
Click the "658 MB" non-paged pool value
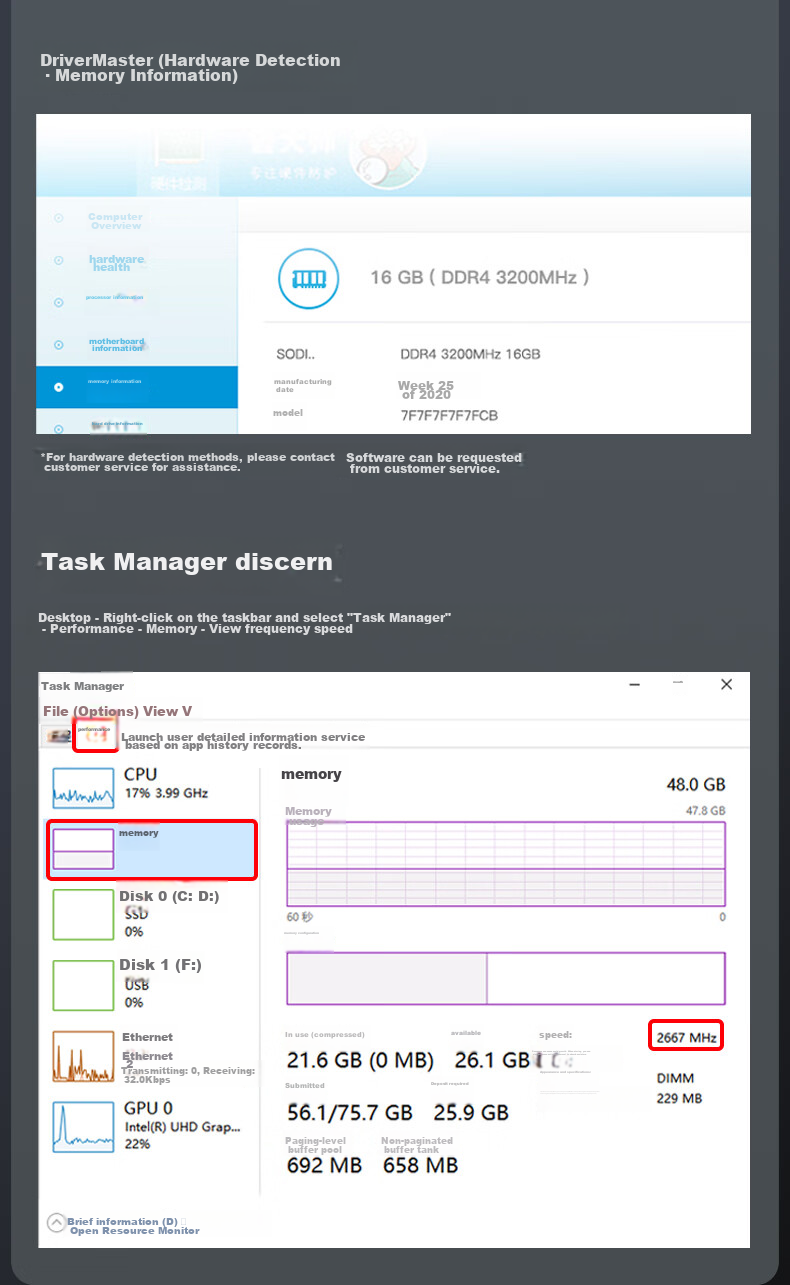(420, 1165)
